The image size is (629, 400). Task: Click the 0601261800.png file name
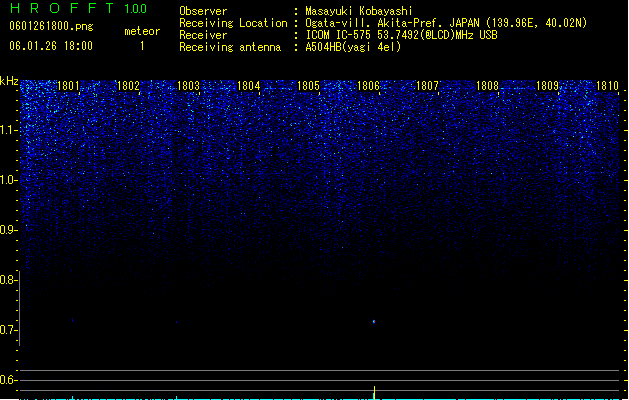coord(51,26)
